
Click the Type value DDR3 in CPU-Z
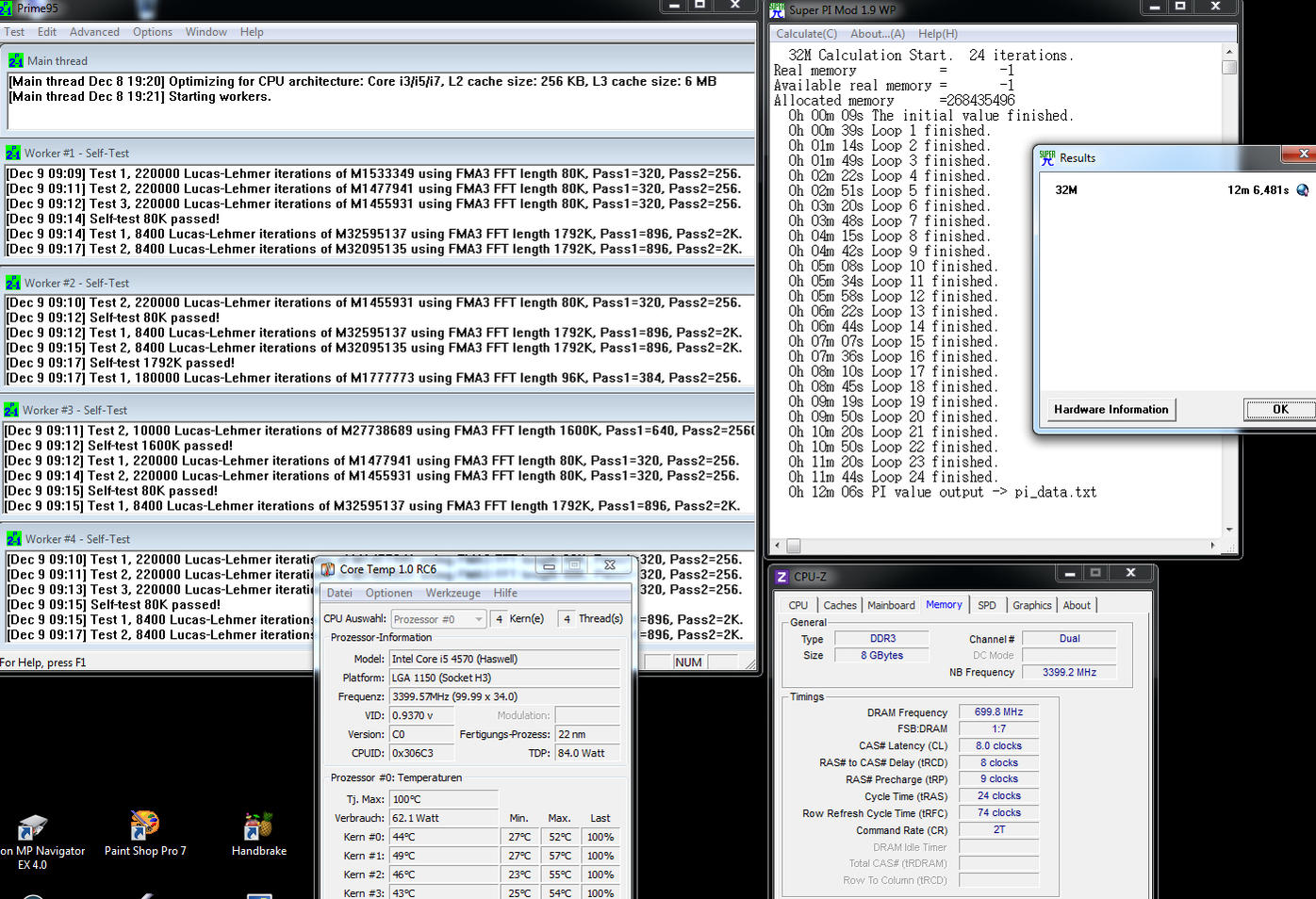click(882, 639)
